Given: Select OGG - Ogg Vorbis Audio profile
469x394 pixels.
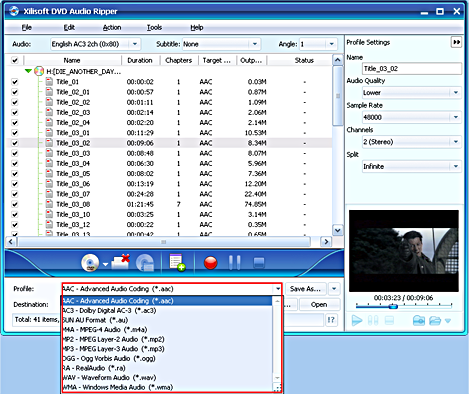Looking at the screenshot, I should (x=167, y=358).
